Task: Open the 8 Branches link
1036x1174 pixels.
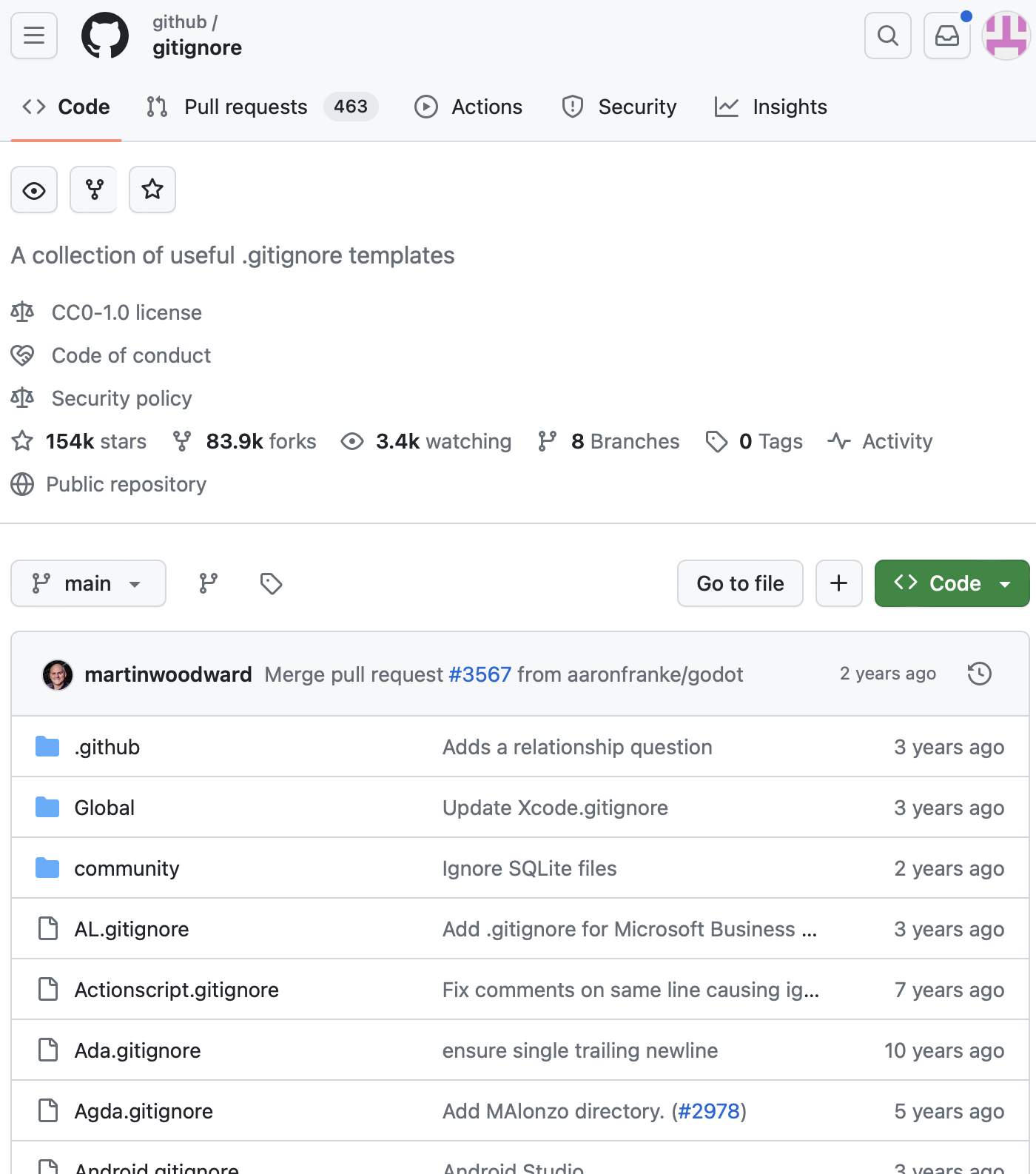Action: [608, 442]
